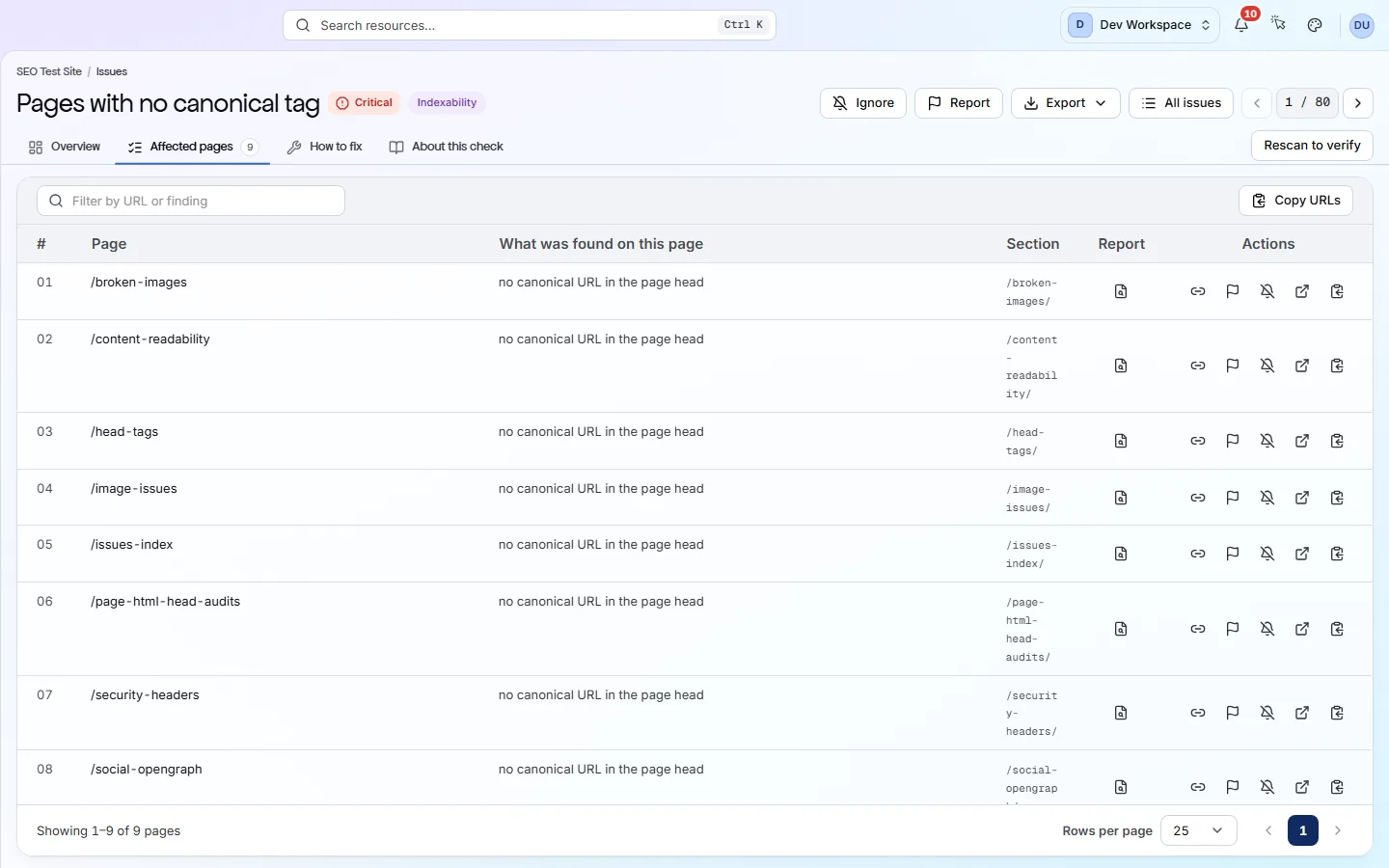Click the Critical severity badge
The image size is (1389, 868).
pos(364,103)
